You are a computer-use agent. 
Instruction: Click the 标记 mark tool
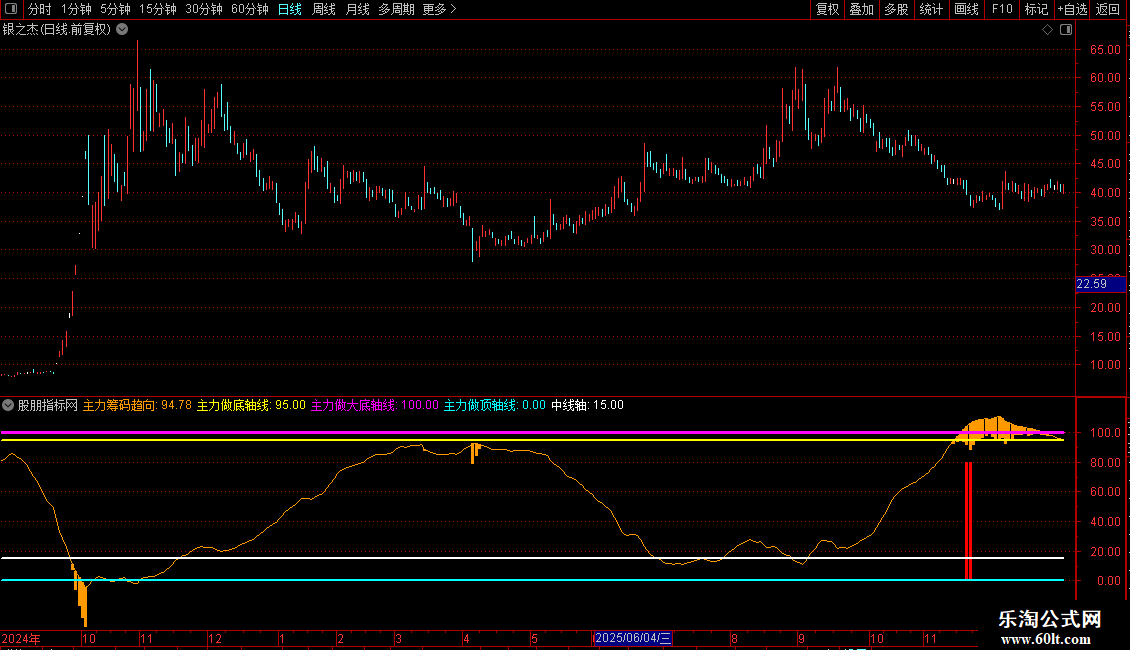(x=1036, y=9)
